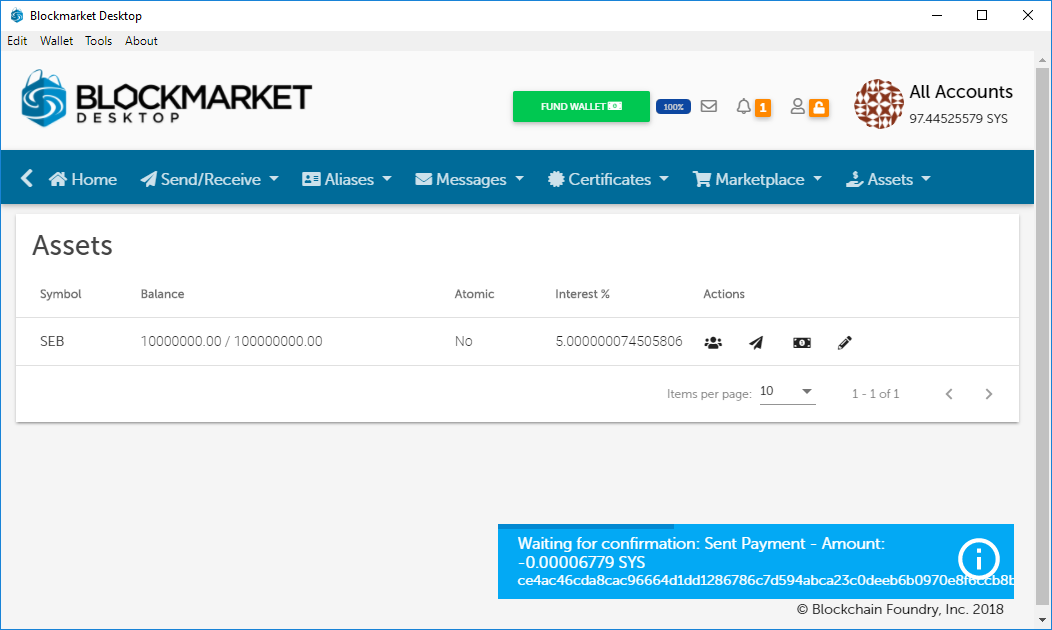This screenshot has height=630, width=1052.
Task: Click the 5.000000074505806 interest value
Action: coord(619,342)
